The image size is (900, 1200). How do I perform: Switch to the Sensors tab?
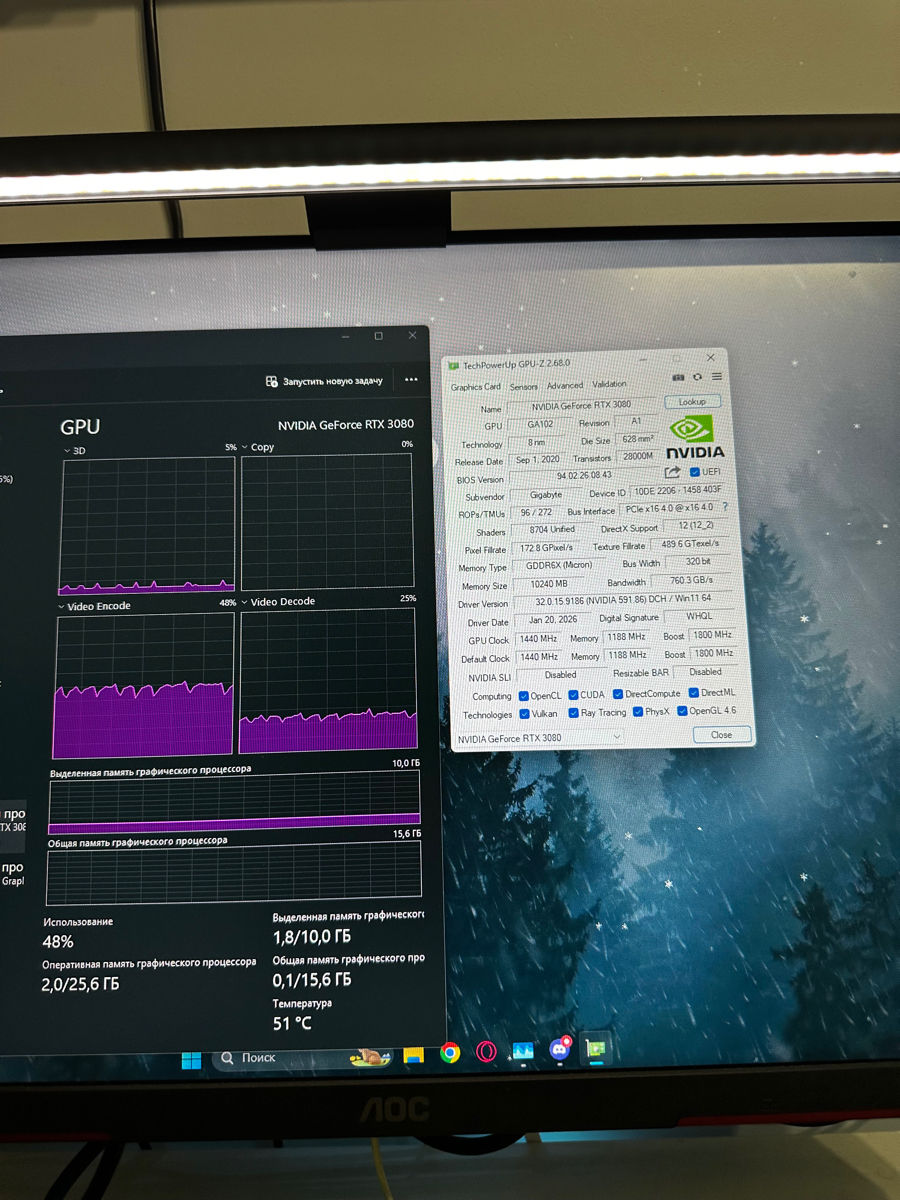pos(524,386)
